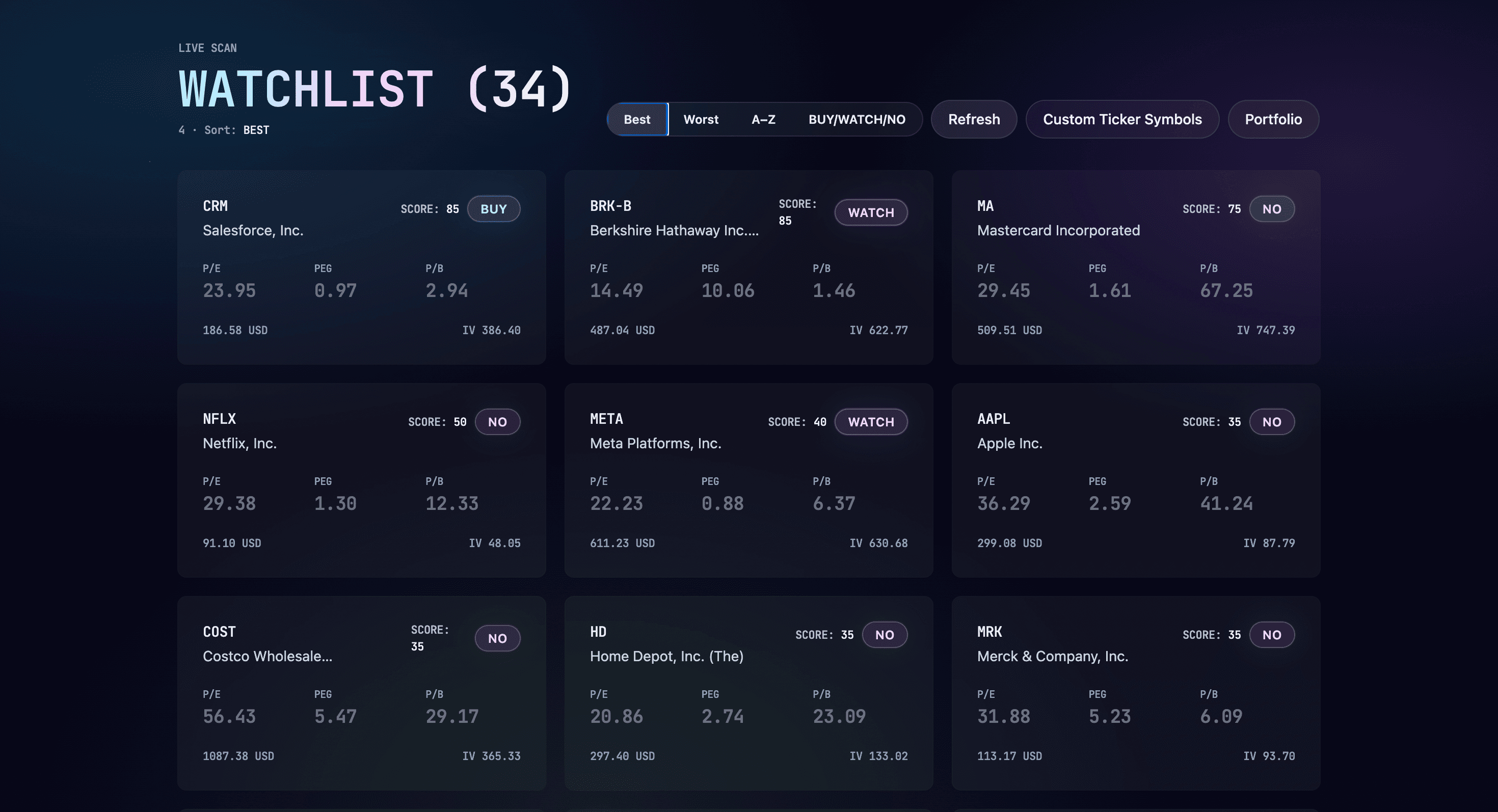Open the Home Depot, Inc. card title

666,656
